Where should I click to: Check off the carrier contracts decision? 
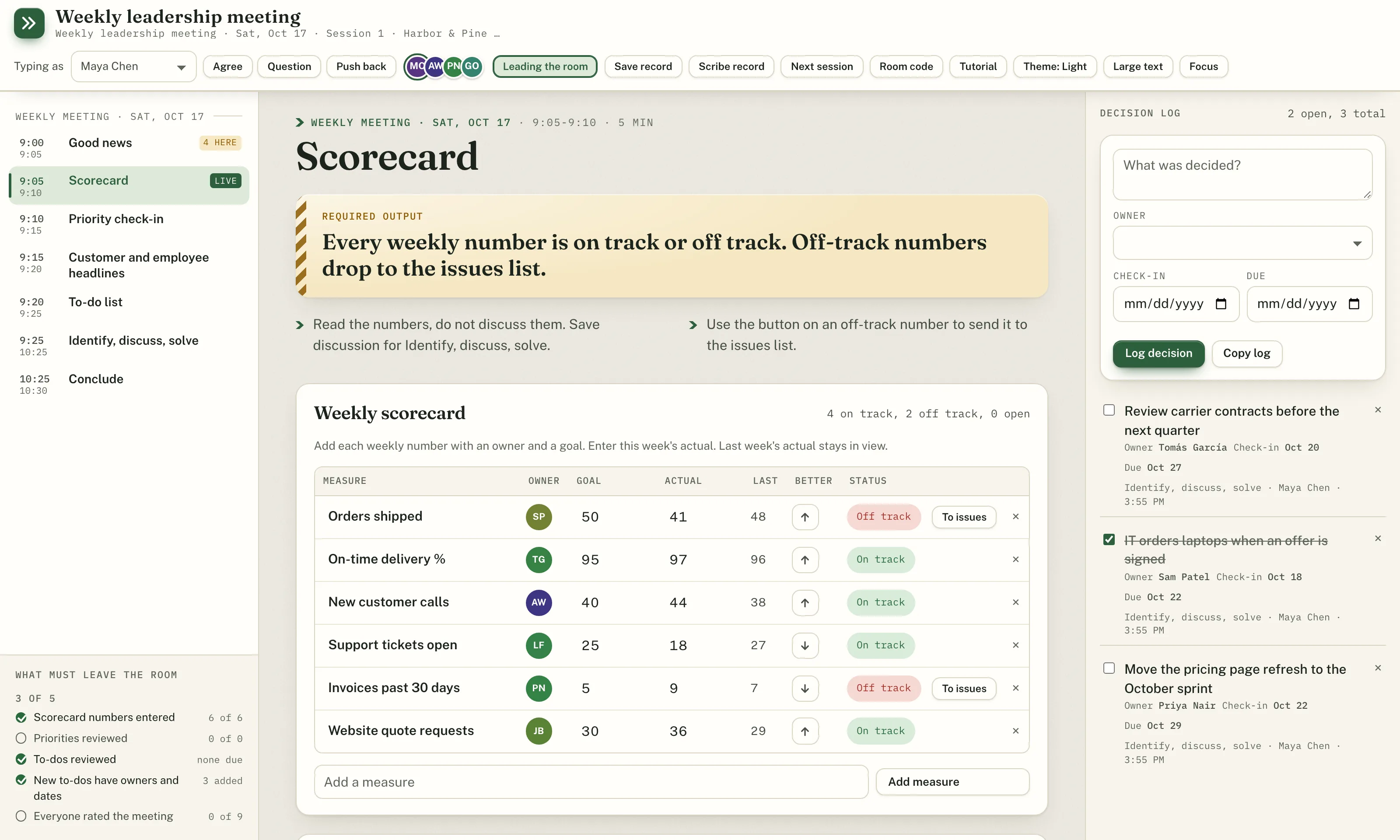pos(1109,410)
